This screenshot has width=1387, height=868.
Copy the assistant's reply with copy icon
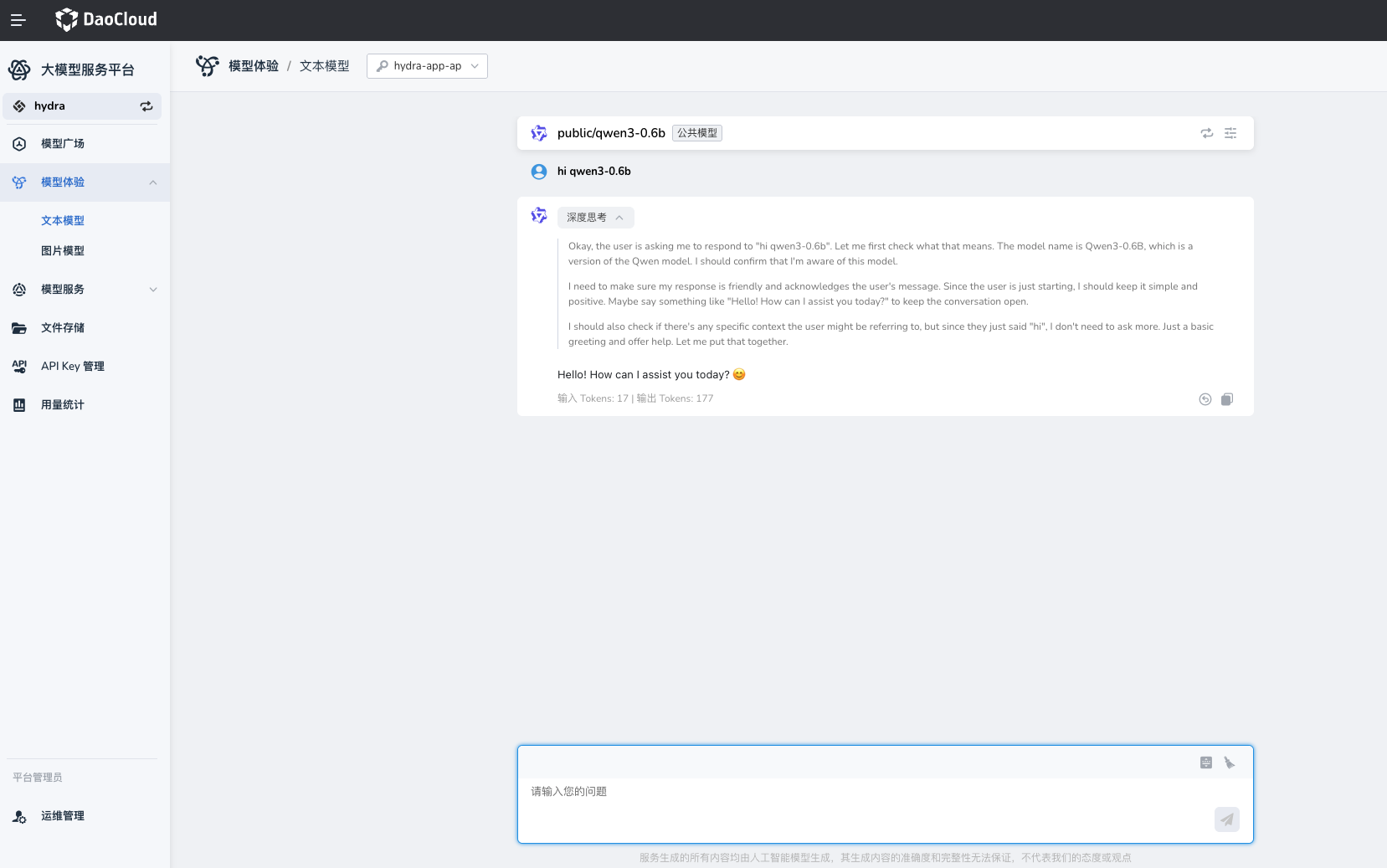click(x=1226, y=399)
